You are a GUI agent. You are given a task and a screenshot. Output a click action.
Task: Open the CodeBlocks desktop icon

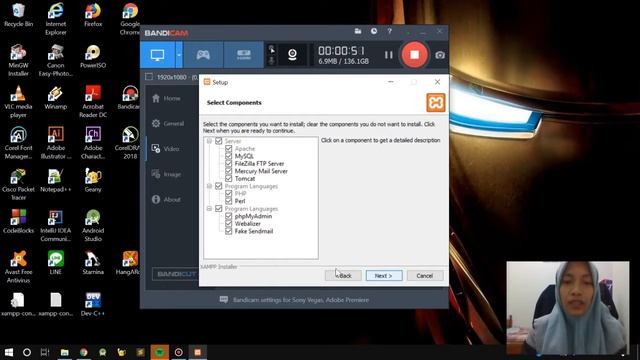point(18,222)
